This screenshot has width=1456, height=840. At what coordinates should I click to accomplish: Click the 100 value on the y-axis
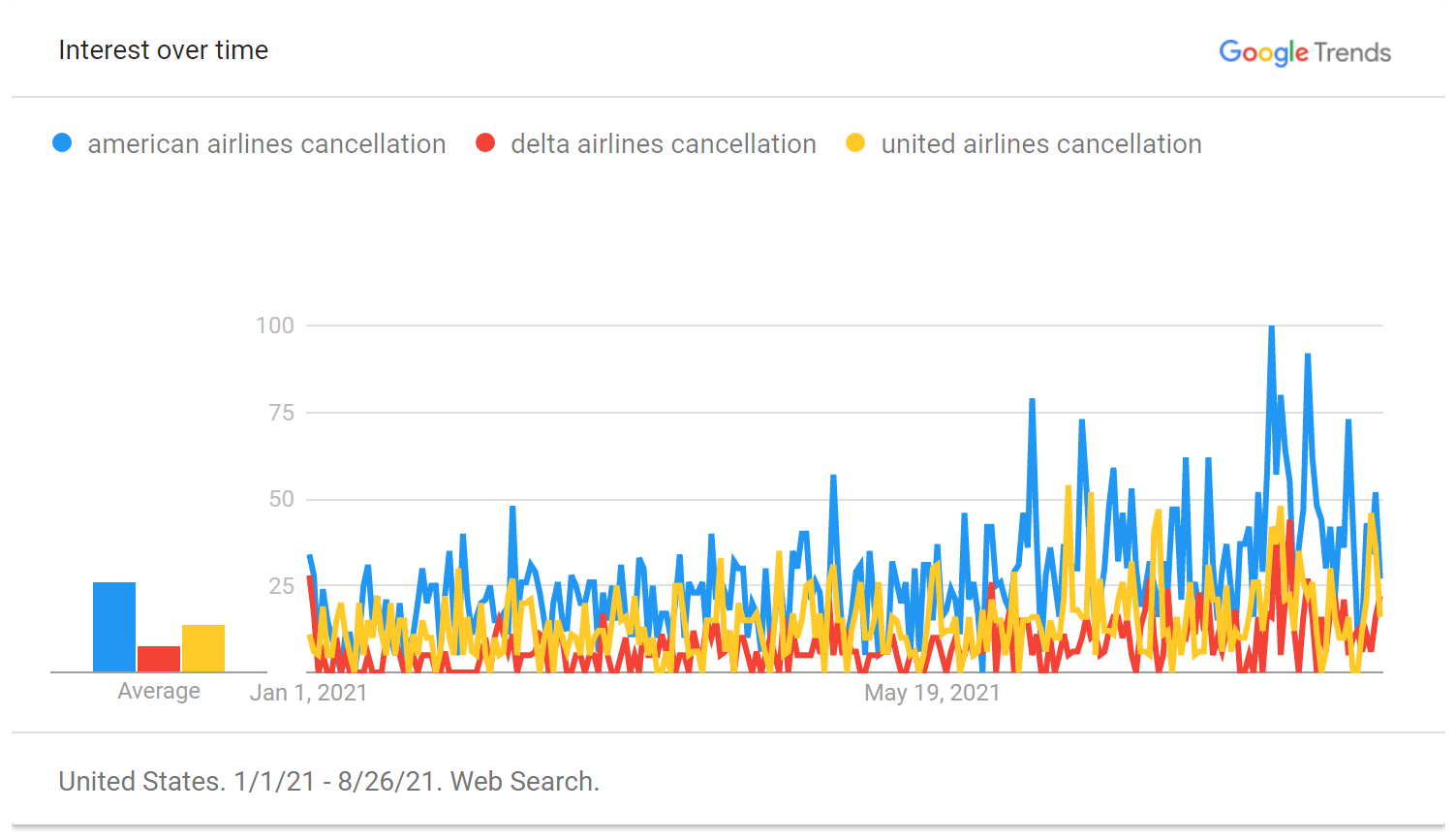point(275,326)
